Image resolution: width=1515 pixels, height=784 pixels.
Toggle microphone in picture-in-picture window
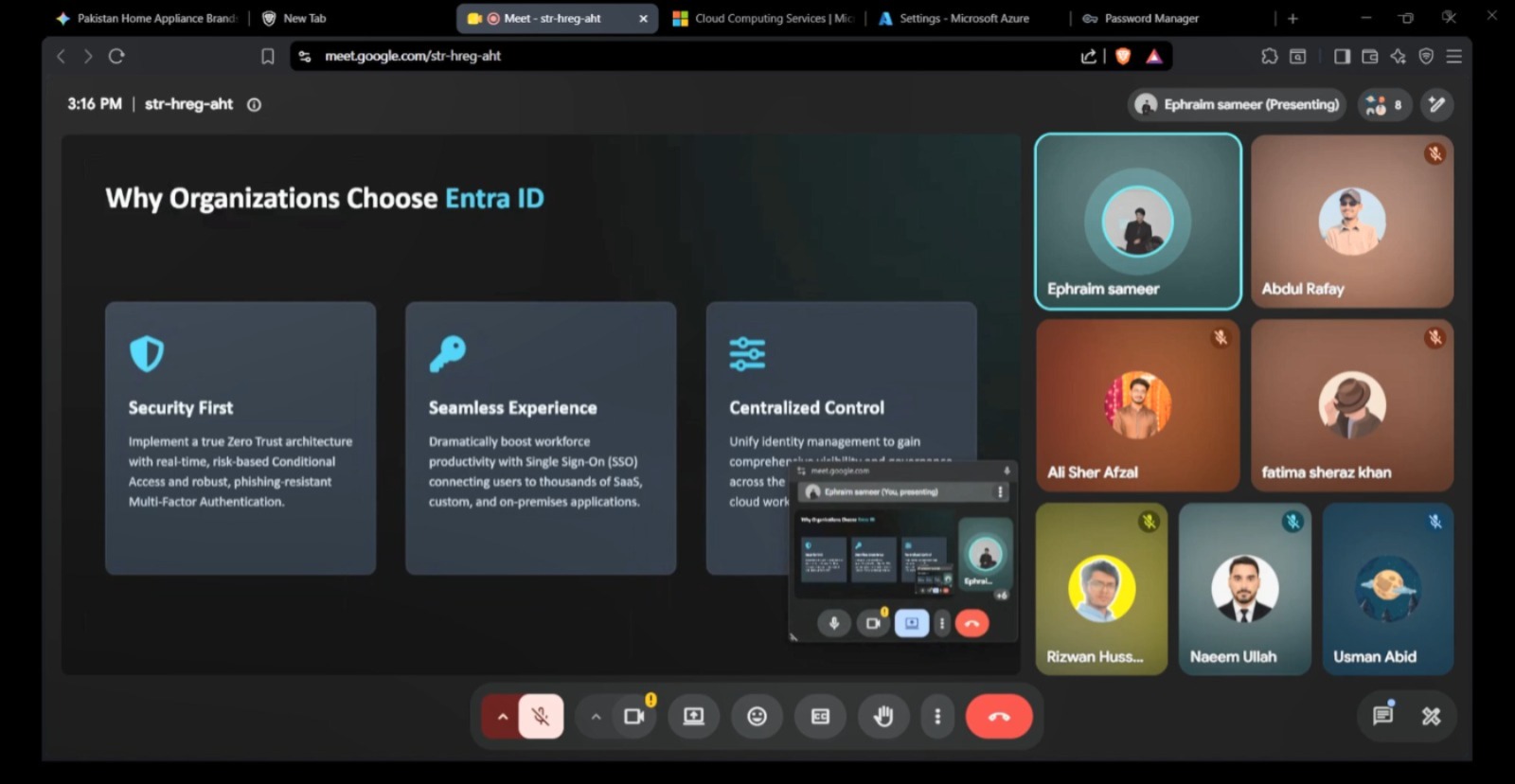[834, 623]
